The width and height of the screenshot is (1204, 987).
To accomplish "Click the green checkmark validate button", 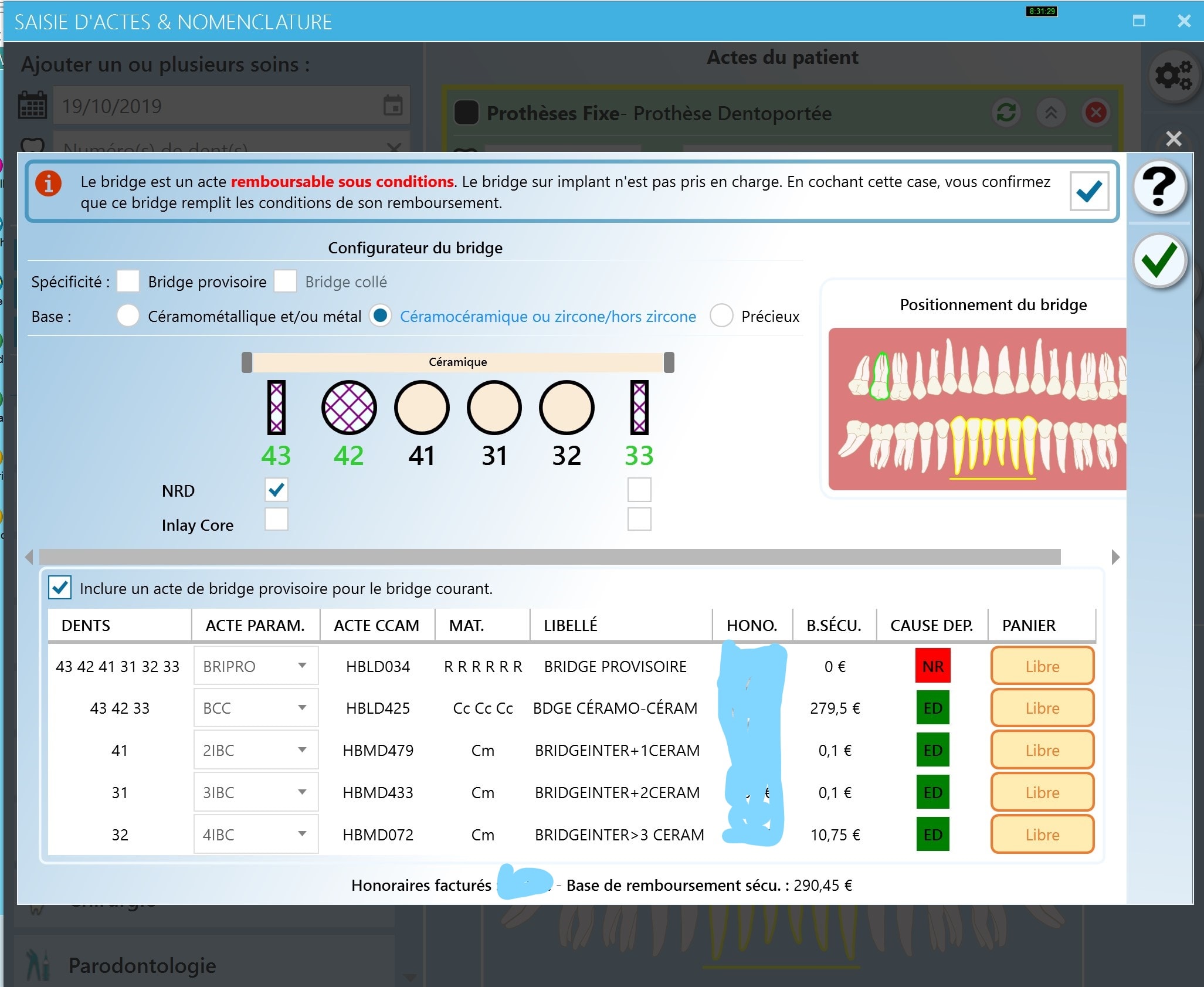I will [x=1159, y=260].
